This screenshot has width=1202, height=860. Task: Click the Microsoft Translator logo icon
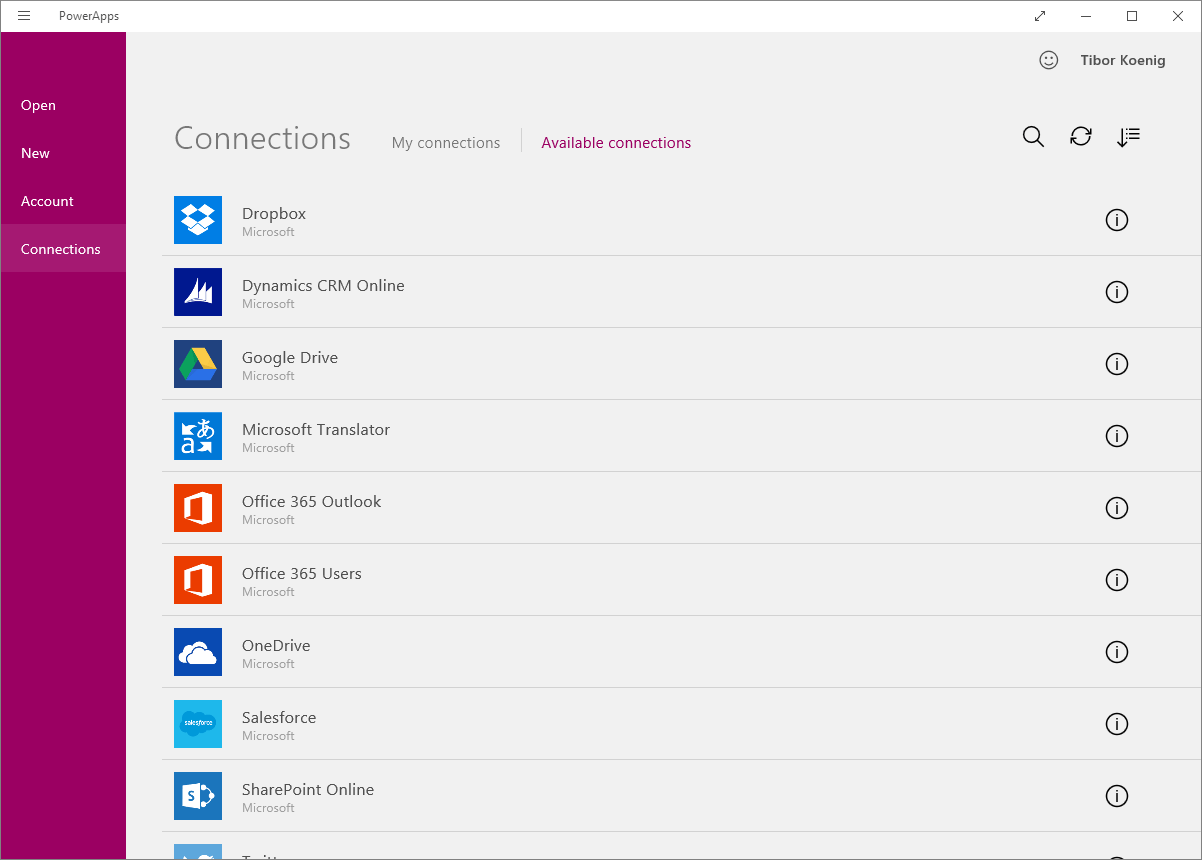pyautogui.click(x=198, y=436)
